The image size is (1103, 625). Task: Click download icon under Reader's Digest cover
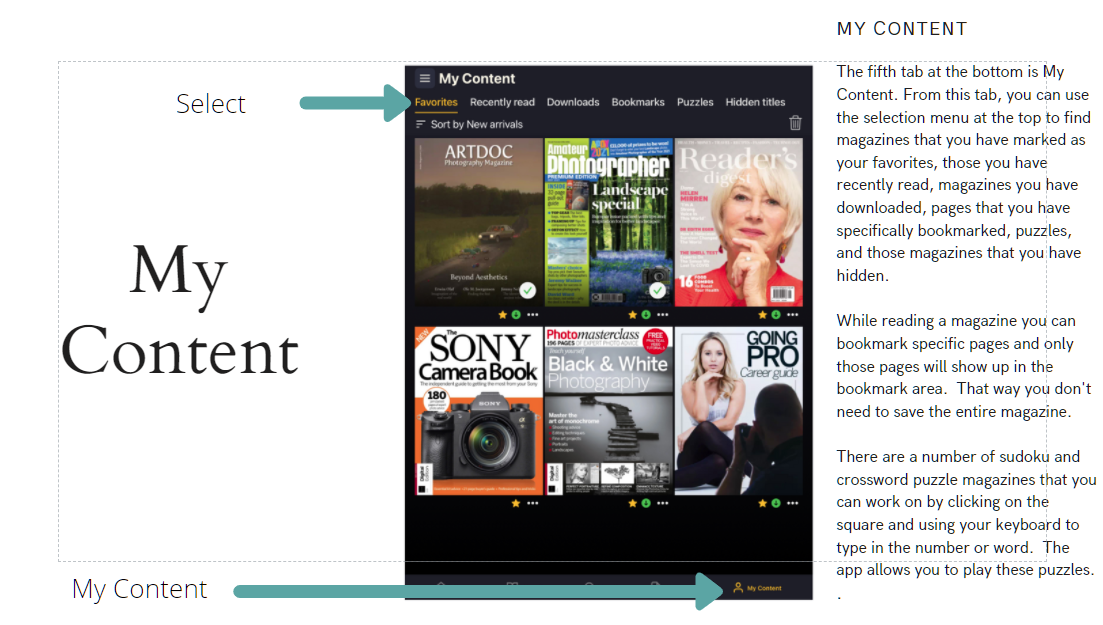(x=776, y=315)
